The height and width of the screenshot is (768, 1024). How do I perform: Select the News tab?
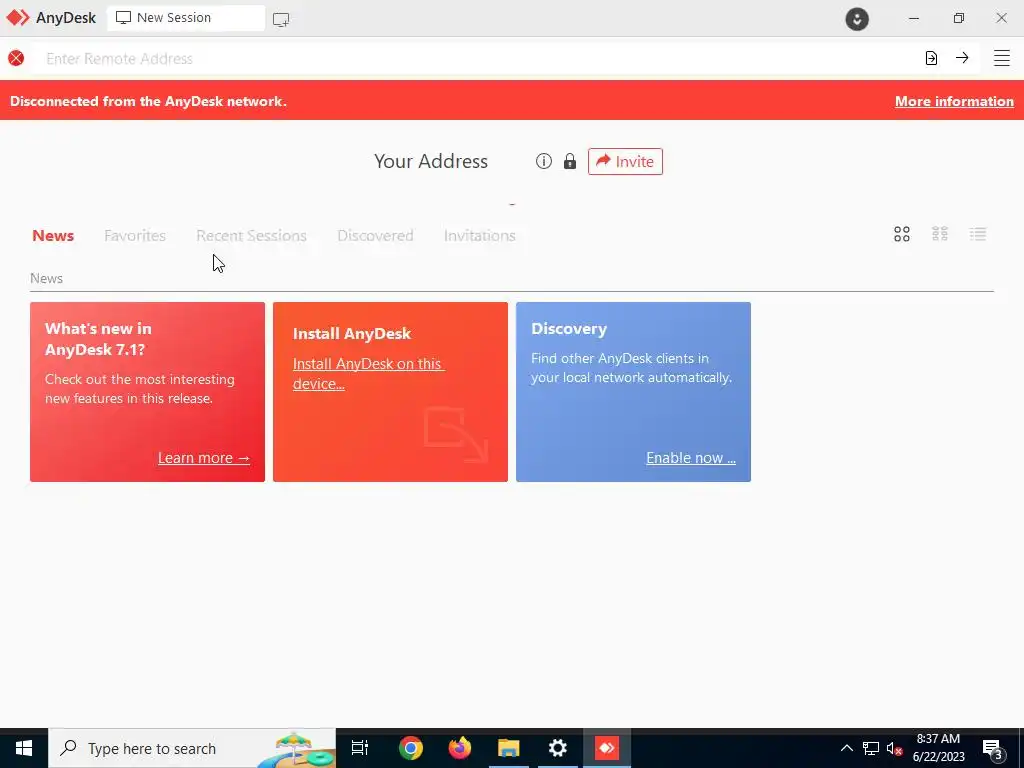[53, 236]
